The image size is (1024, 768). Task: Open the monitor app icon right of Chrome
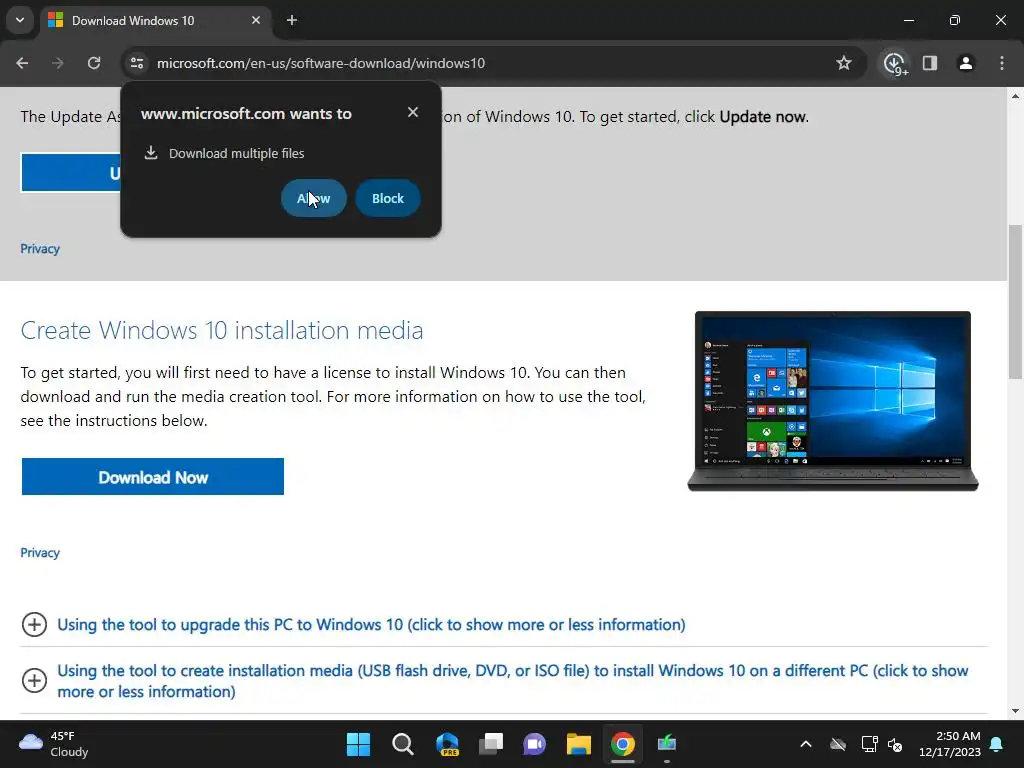[667, 744]
